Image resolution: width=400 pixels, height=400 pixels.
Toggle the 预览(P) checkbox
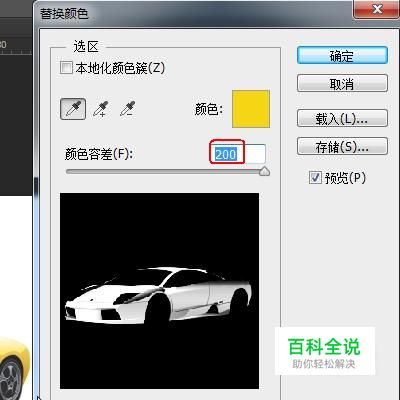[x=315, y=178]
